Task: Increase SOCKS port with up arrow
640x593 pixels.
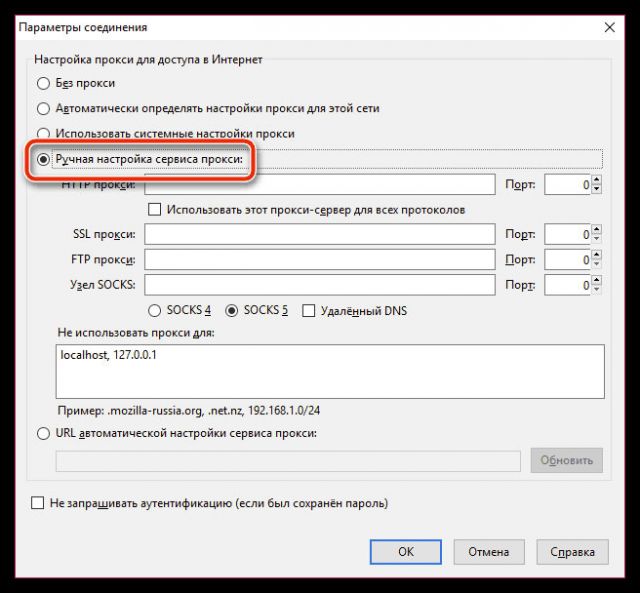Action: tap(597, 280)
